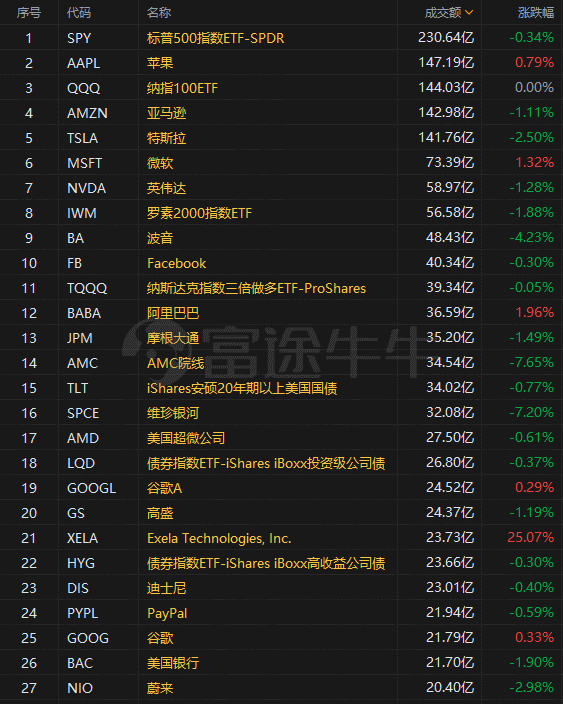Open 微软 MSFT stock entry
The width and height of the screenshot is (563, 704).
(282, 163)
